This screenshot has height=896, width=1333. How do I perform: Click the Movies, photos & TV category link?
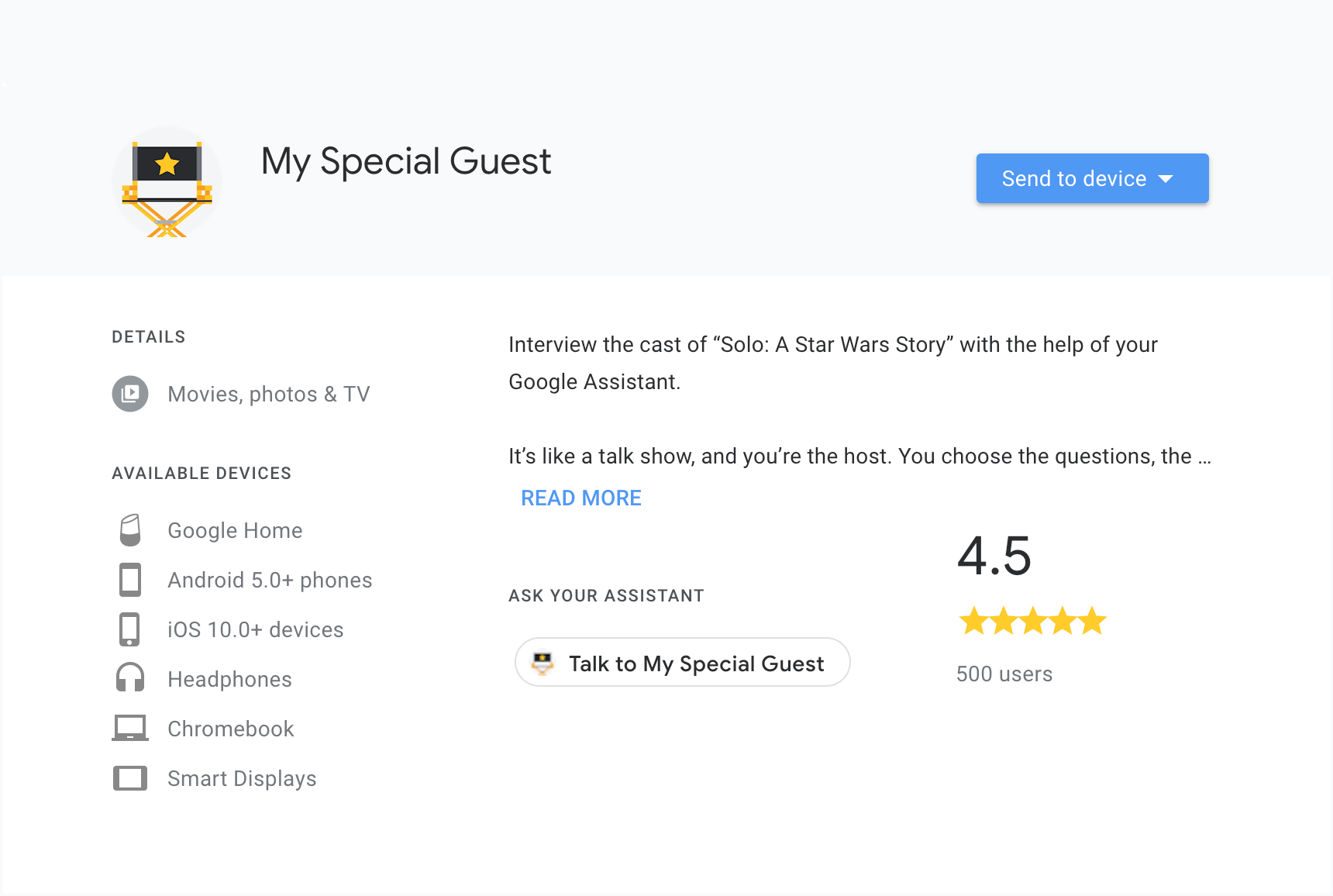(269, 394)
